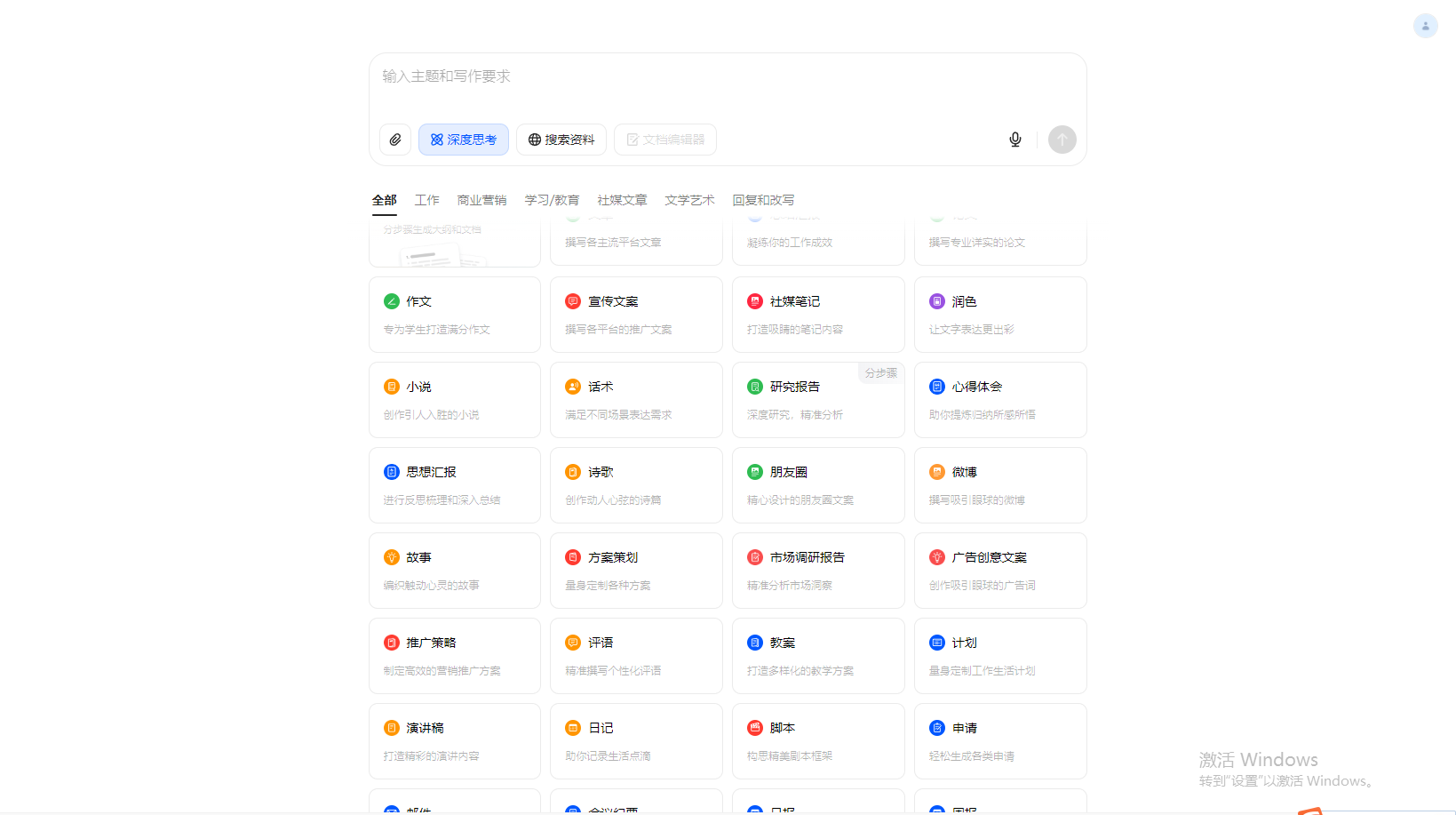Choose the 市场调研报告 template
The image size is (1456, 815).
click(817, 571)
